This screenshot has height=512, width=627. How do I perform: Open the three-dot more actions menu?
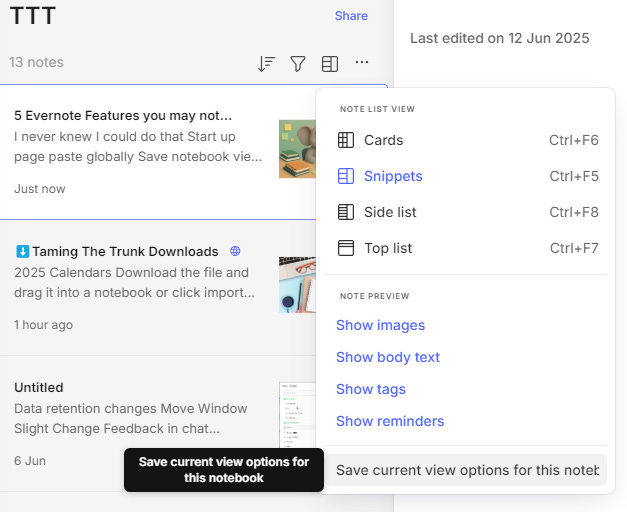point(362,62)
